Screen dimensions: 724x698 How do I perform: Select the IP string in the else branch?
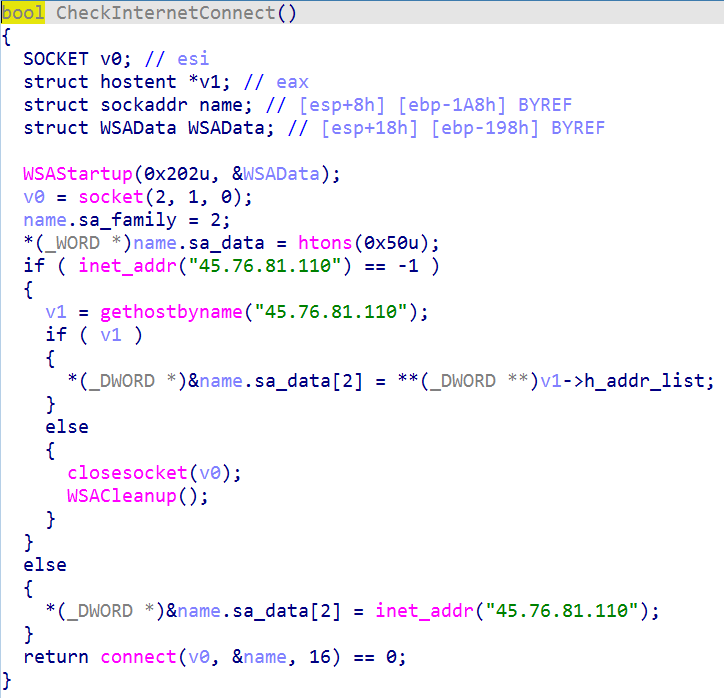click(x=562, y=611)
